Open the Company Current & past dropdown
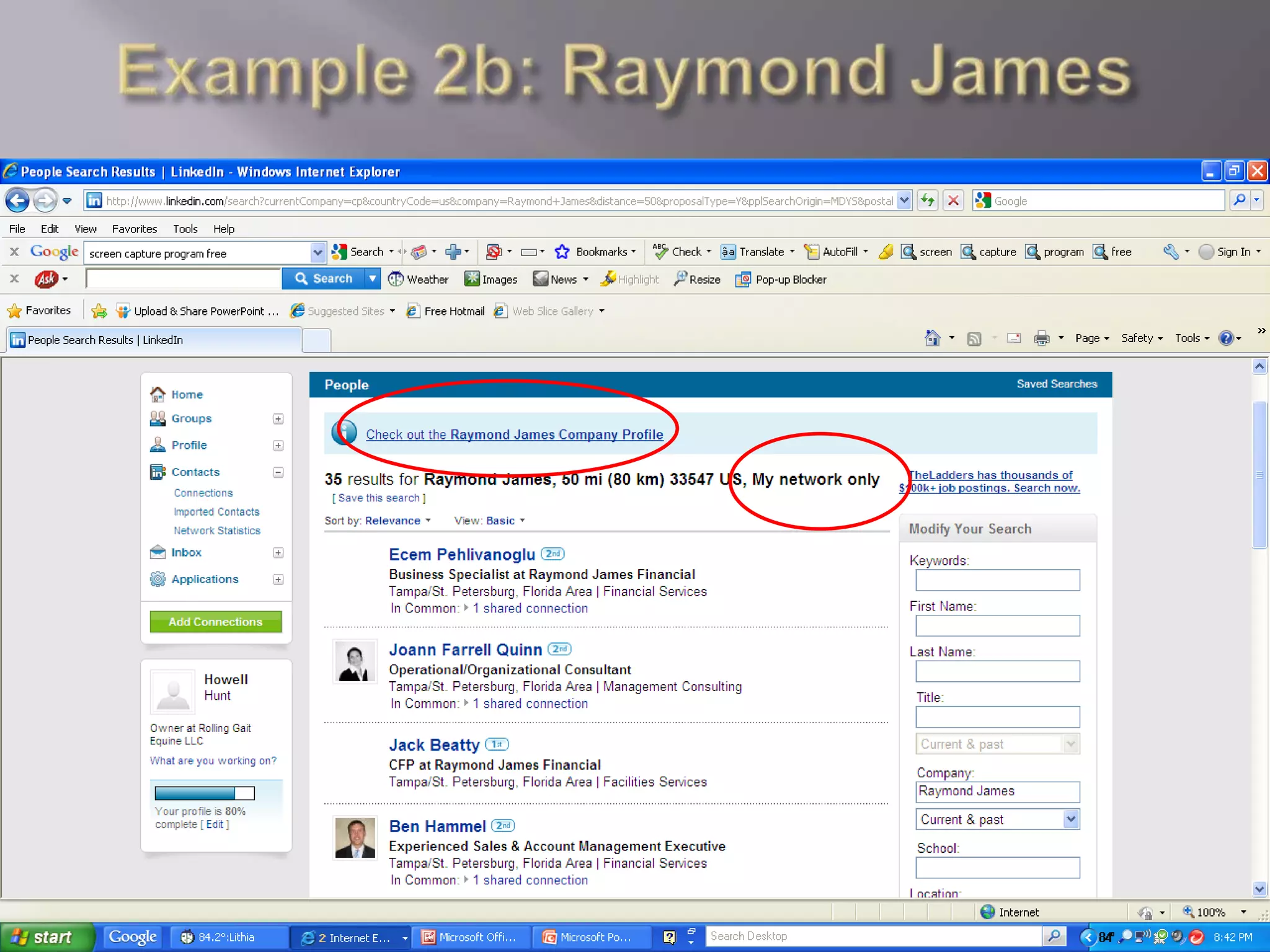Viewport: 1270px width, 952px height. pos(997,819)
